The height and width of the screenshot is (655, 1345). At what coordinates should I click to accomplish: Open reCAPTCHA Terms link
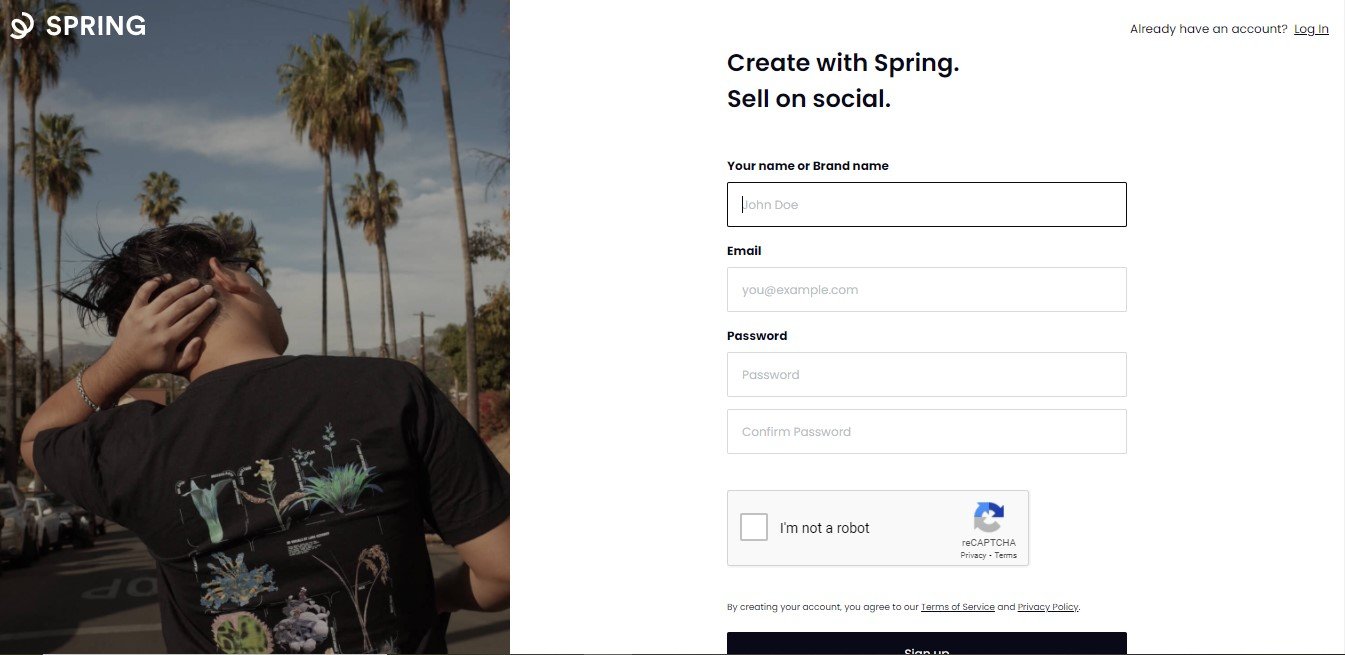pos(1005,555)
